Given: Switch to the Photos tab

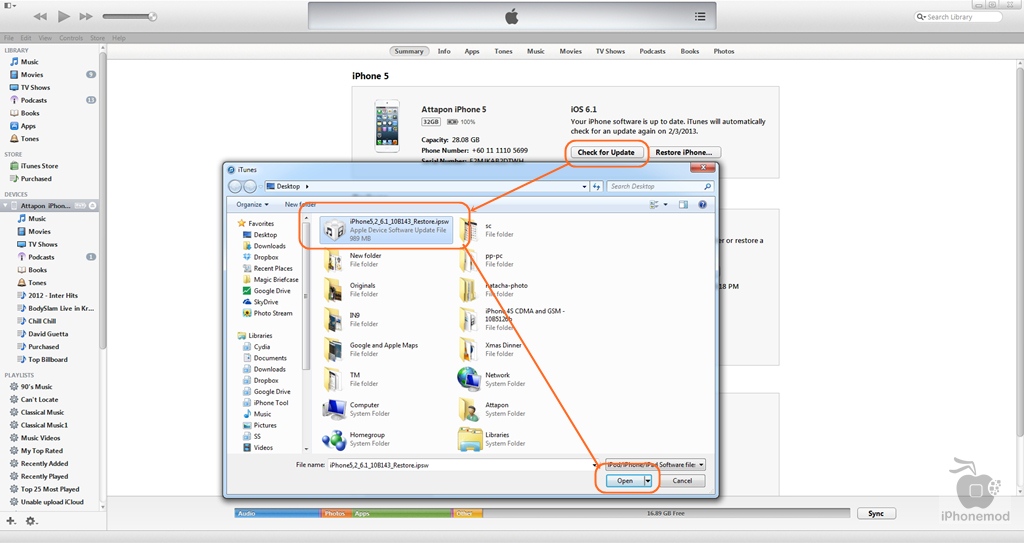Looking at the screenshot, I should pyautogui.click(x=724, y=51).
